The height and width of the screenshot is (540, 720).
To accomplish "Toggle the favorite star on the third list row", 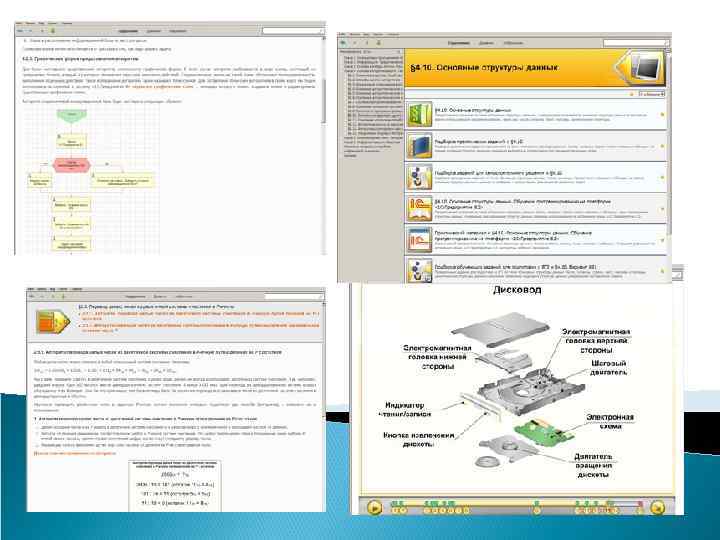I will coord(662,177).
